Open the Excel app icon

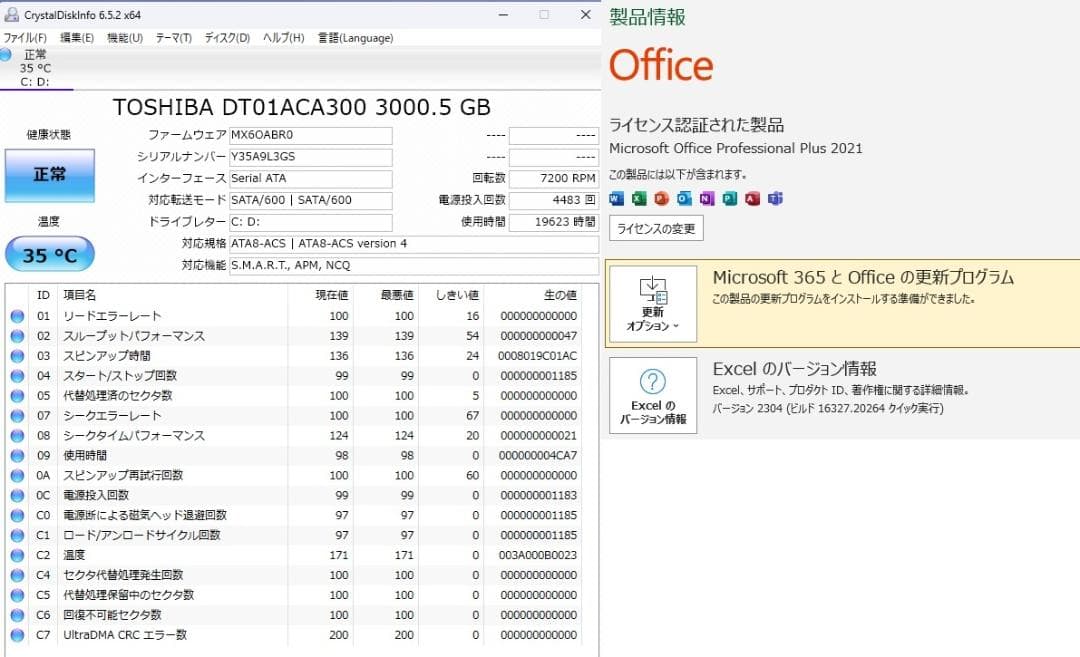coord(638,198)
